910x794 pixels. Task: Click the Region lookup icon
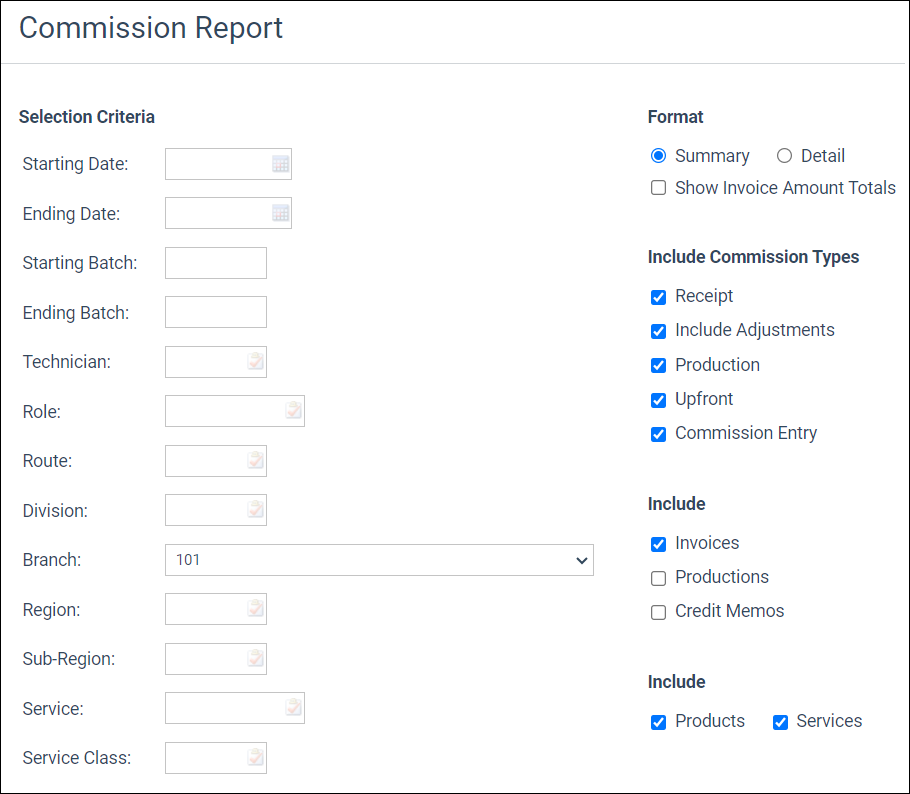pyautogui.click(x=256, y=609)
